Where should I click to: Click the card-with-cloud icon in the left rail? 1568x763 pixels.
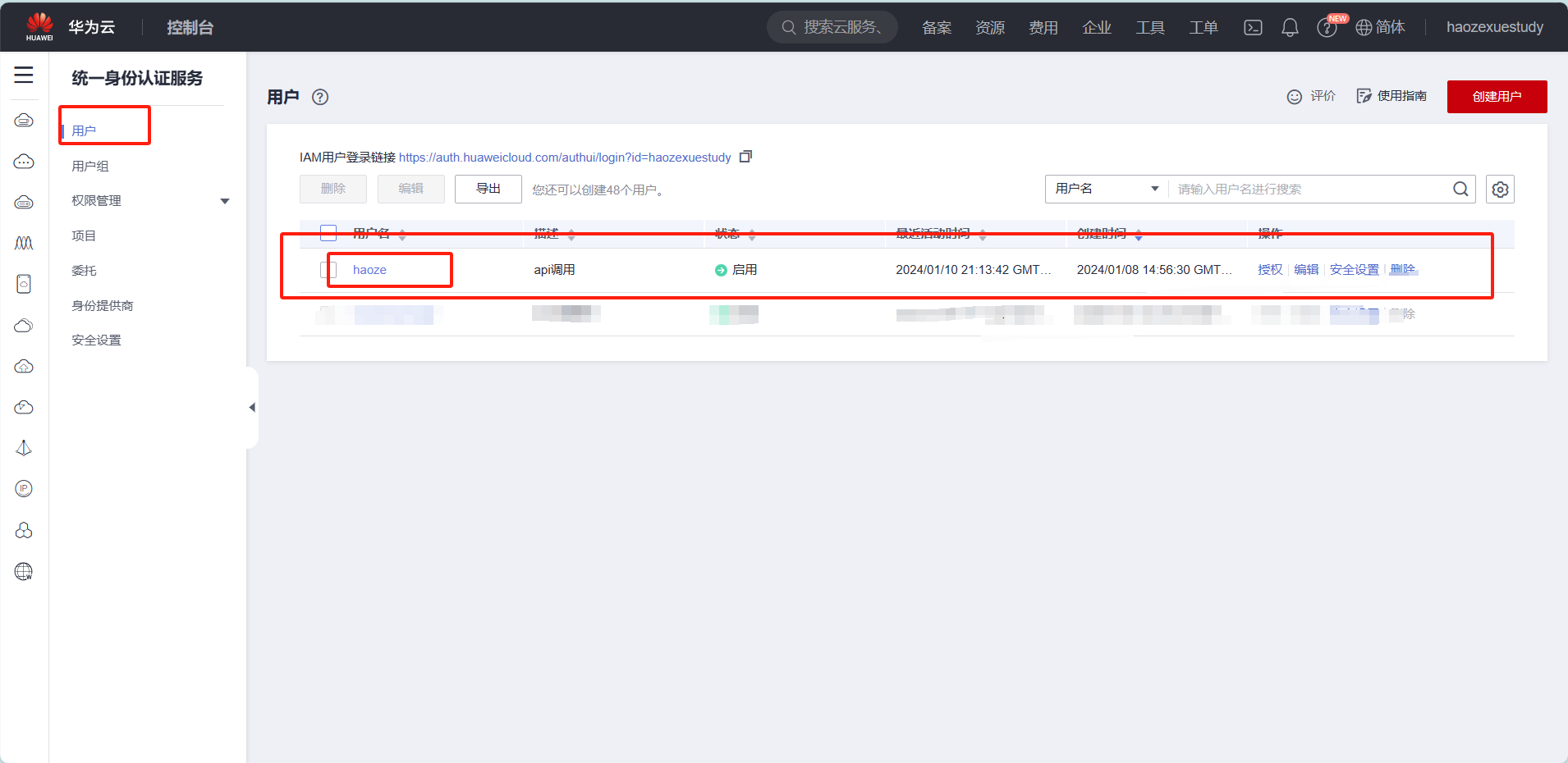[24, 284]
